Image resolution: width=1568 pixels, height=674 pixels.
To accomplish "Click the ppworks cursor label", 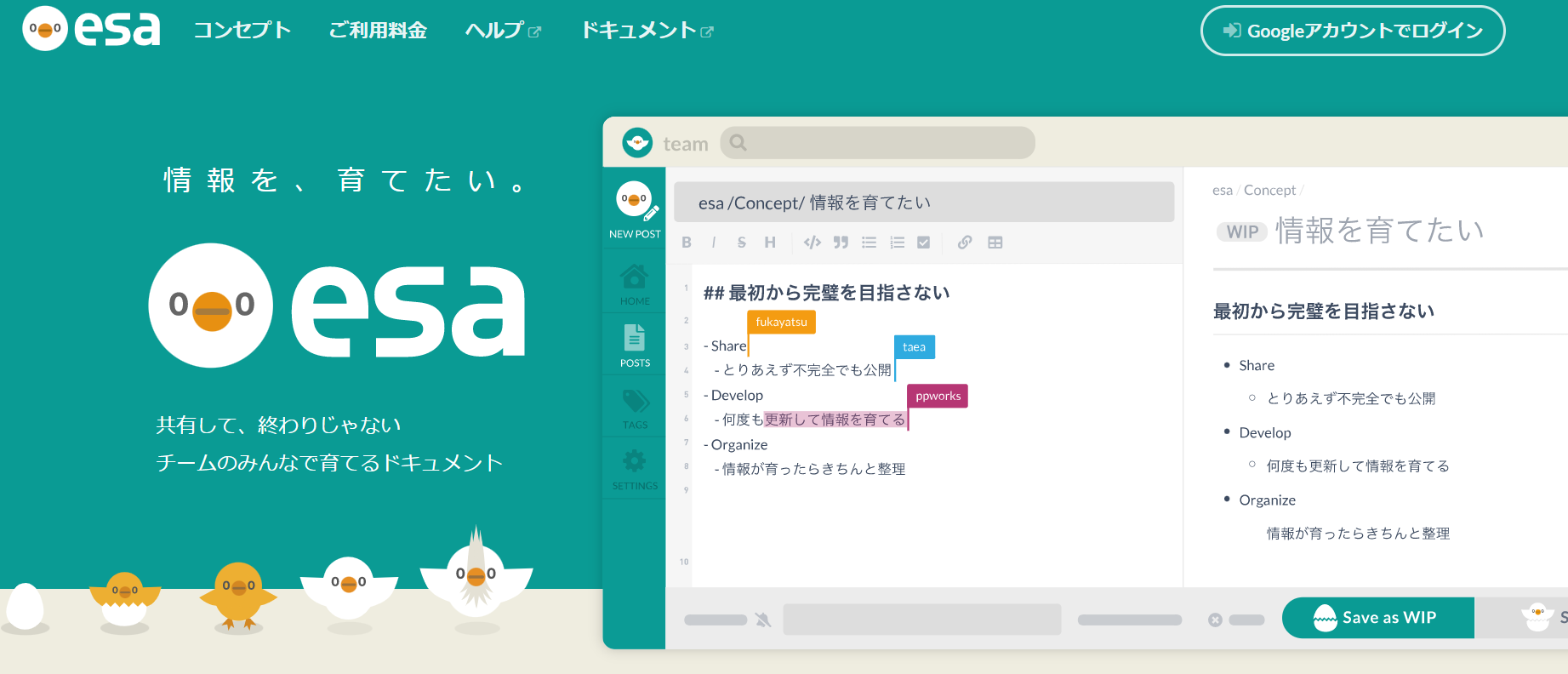I will click(x=938, y=396).
